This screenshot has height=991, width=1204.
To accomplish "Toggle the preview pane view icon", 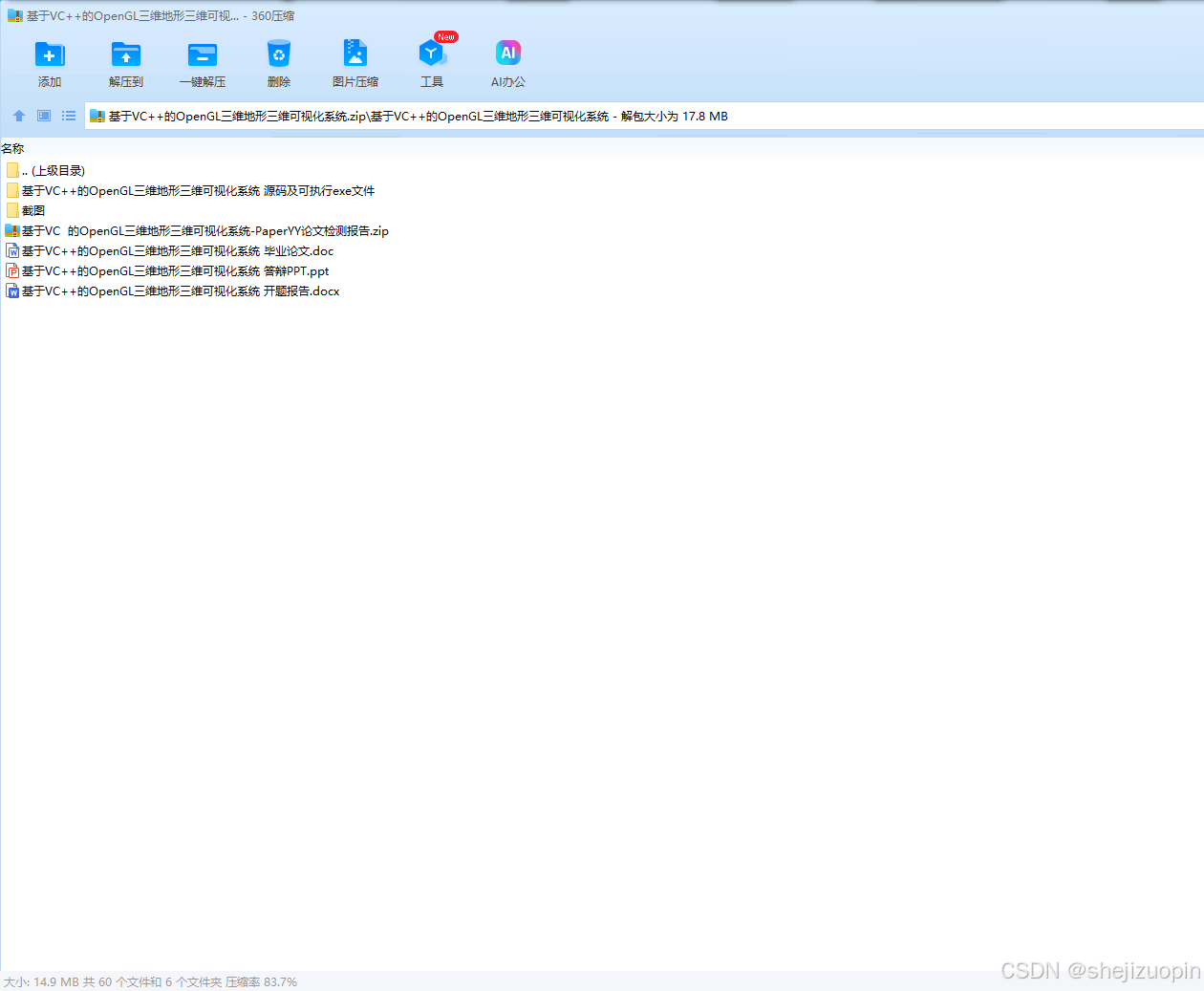I will (43, 116).
